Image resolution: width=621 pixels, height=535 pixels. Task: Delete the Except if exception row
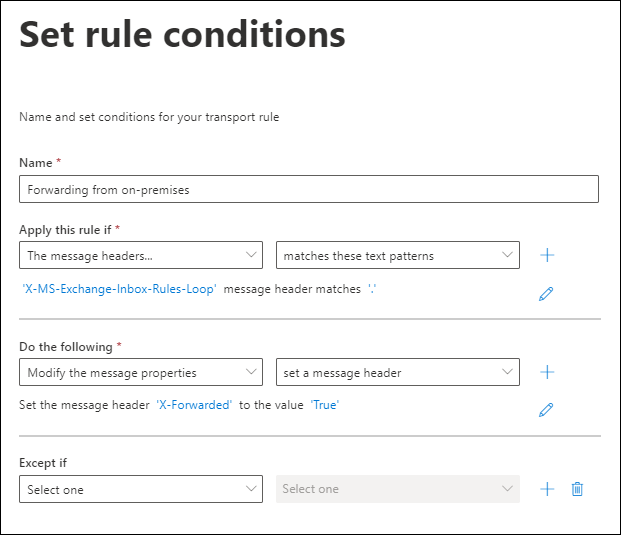click(x=577, y=489)
